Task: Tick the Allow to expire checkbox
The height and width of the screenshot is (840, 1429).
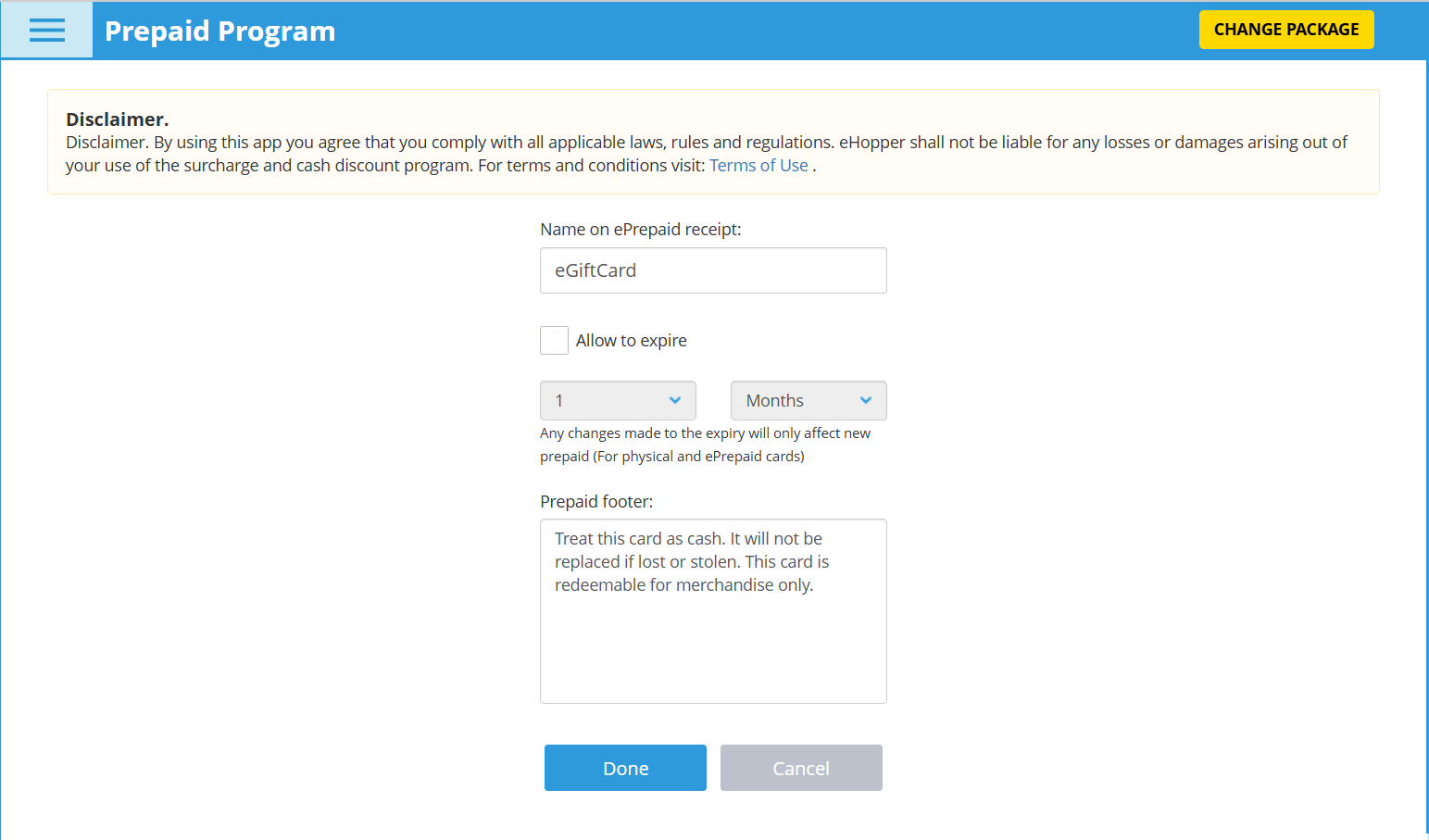Action: tap(554, 340)
